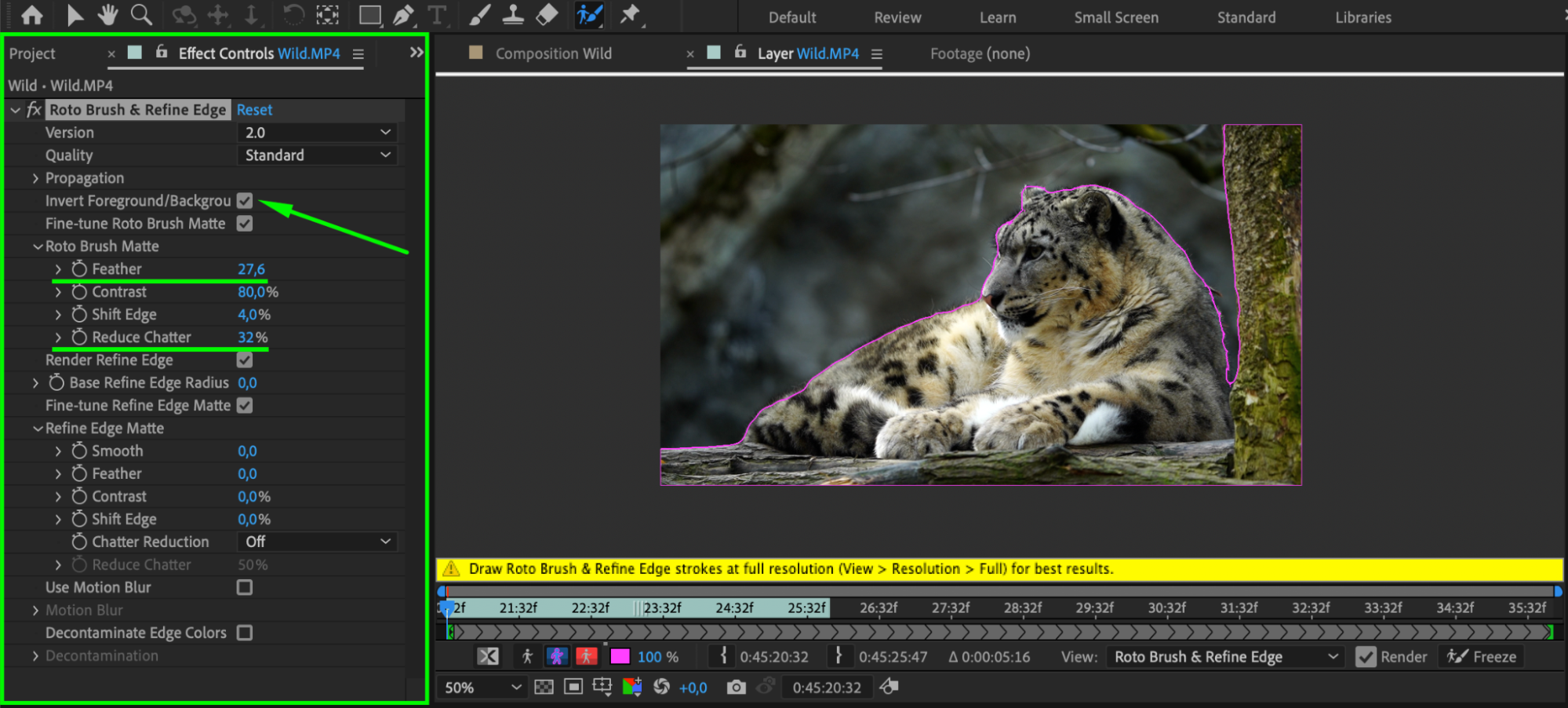Click Reset for Roto Brush effect
This screenshot has height=708, width=1568.
tap(254, 110)
